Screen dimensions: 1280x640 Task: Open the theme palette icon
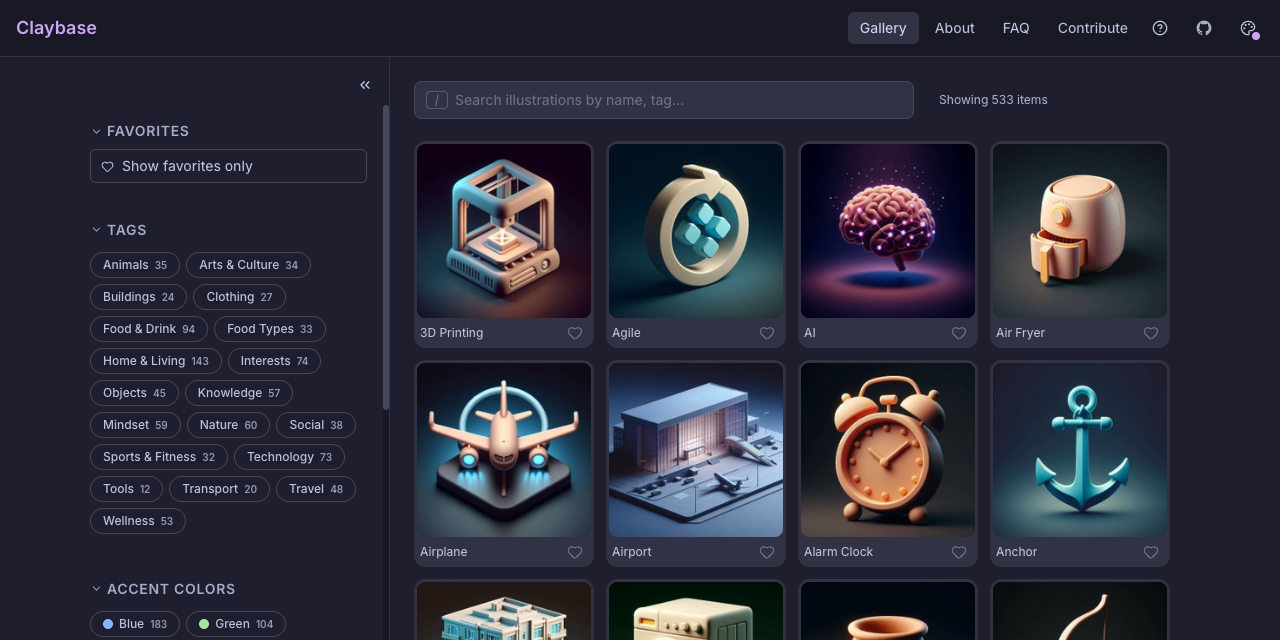pos(1248,28)
